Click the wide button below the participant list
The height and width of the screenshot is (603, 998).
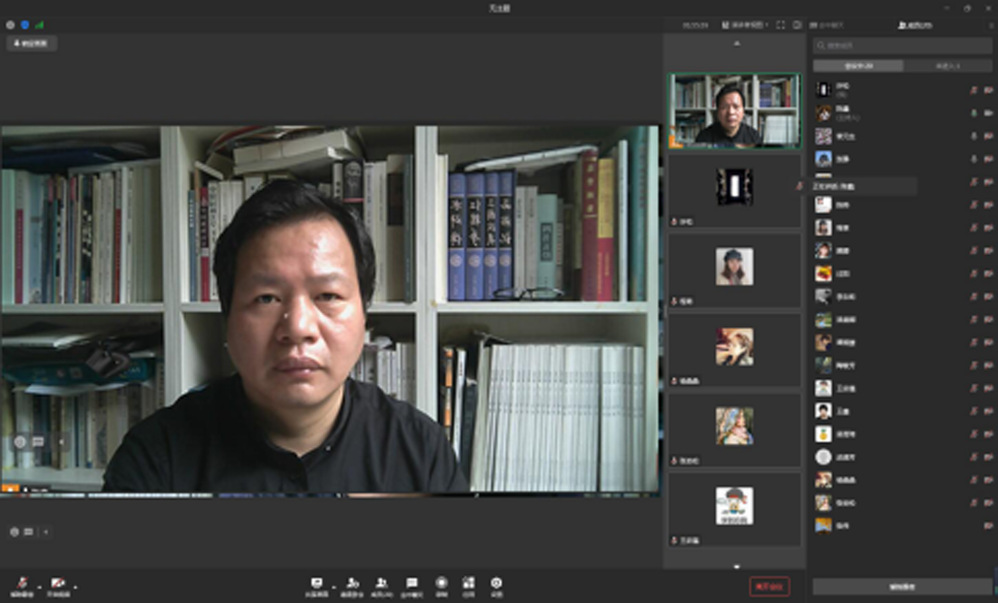coord(902,587)
